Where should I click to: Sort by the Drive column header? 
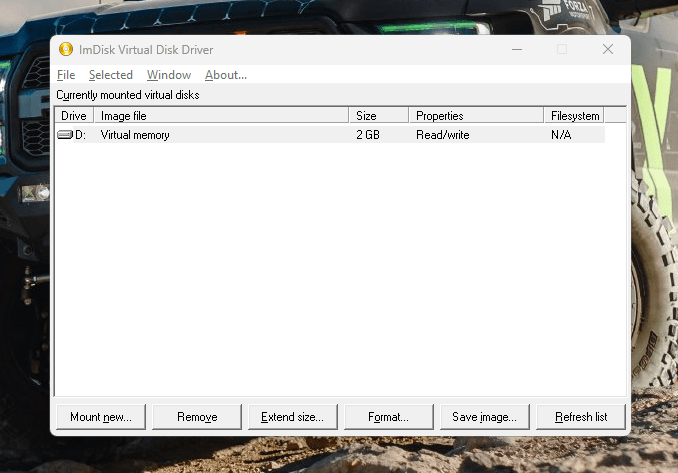74,115
